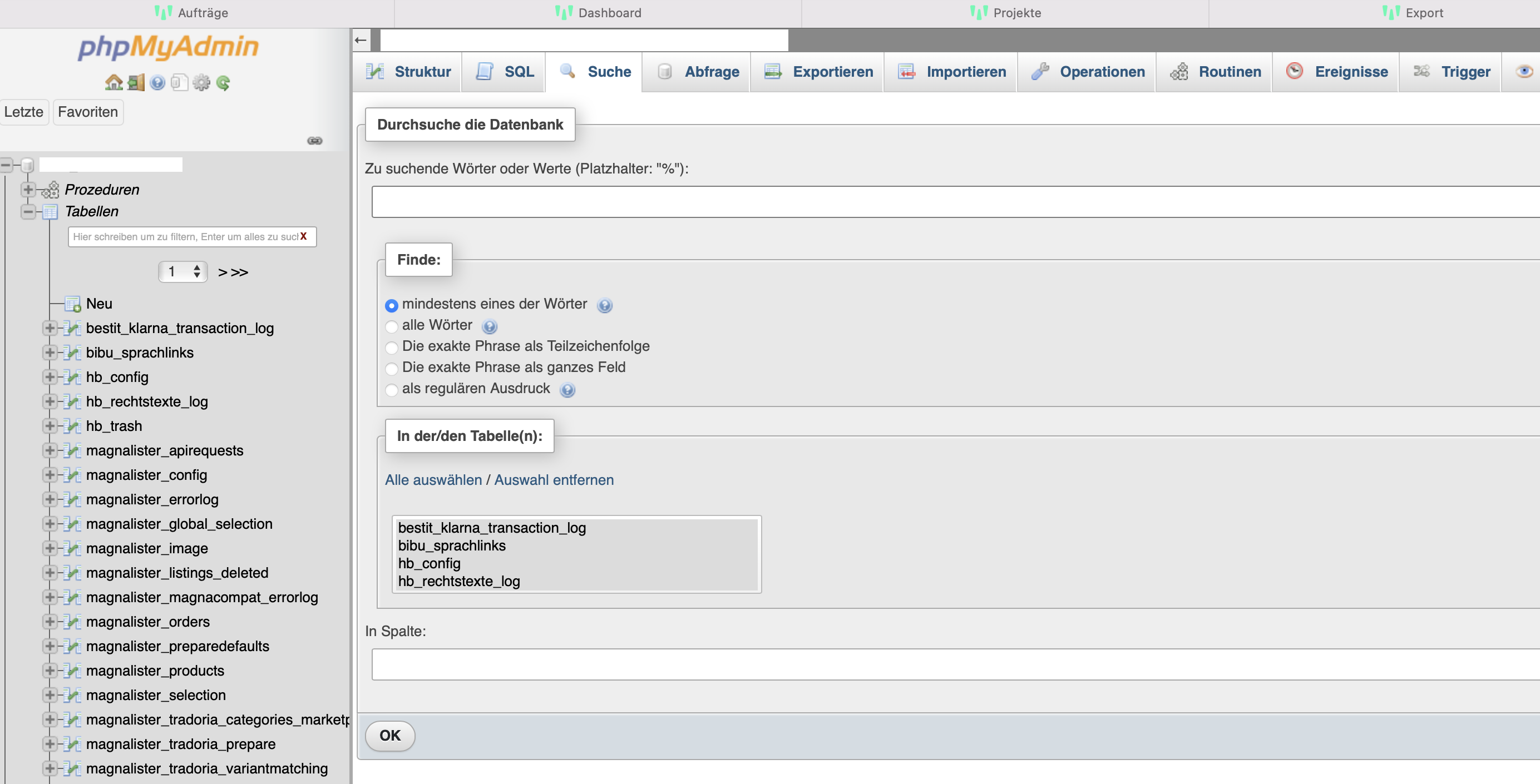Collapse the database root node
The image size is (1540, 784).
(x=7, y=165)
